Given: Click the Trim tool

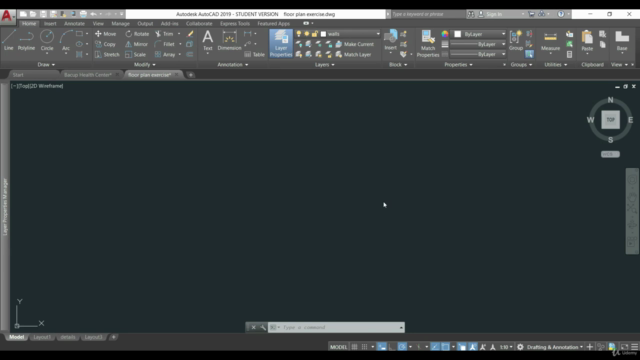Looking at the screenshot, I should pyautogui.click(x=164, y=34).
